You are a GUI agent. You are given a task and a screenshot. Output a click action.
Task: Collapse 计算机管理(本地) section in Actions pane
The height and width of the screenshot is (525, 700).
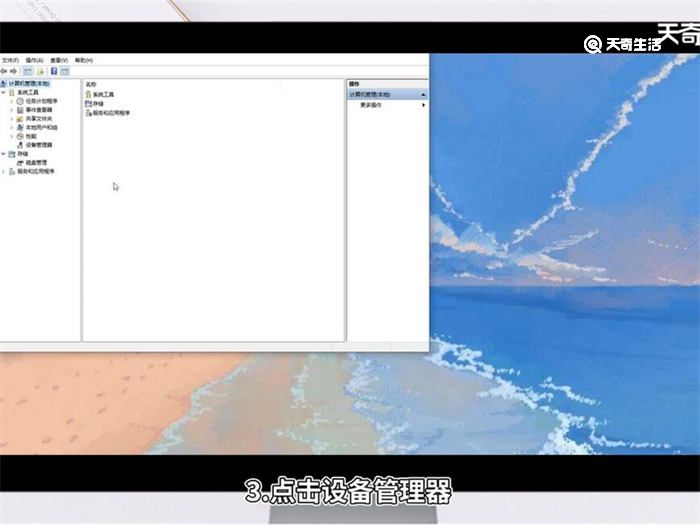[x=423, y=95]
